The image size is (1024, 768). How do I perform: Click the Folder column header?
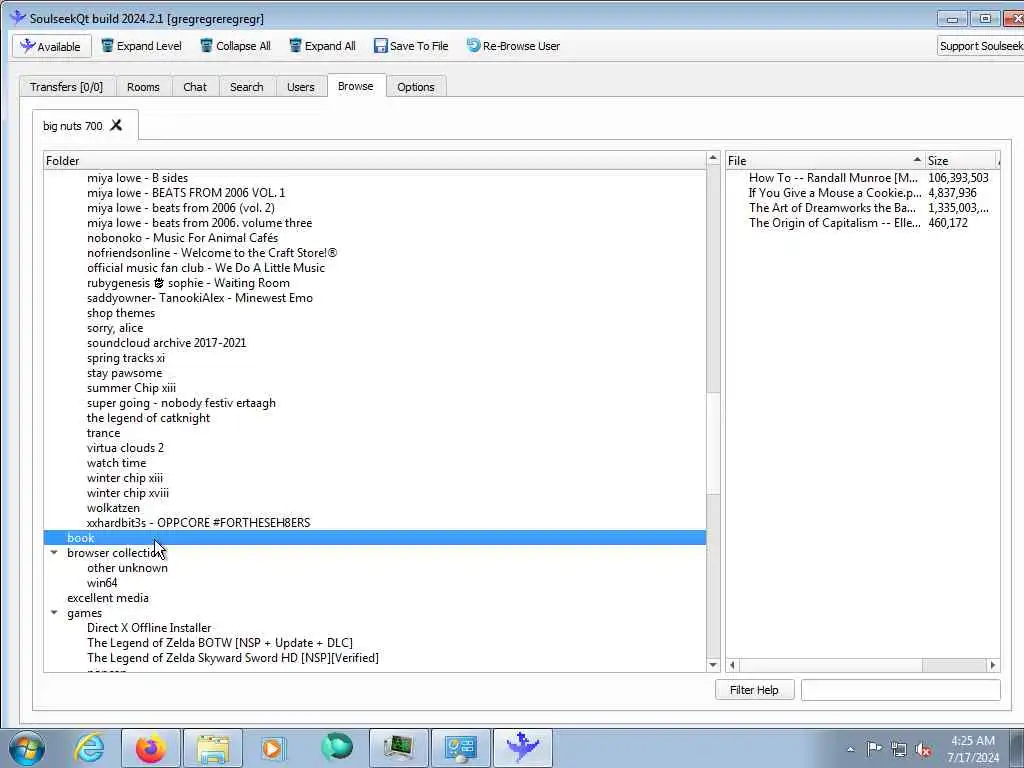375,161
